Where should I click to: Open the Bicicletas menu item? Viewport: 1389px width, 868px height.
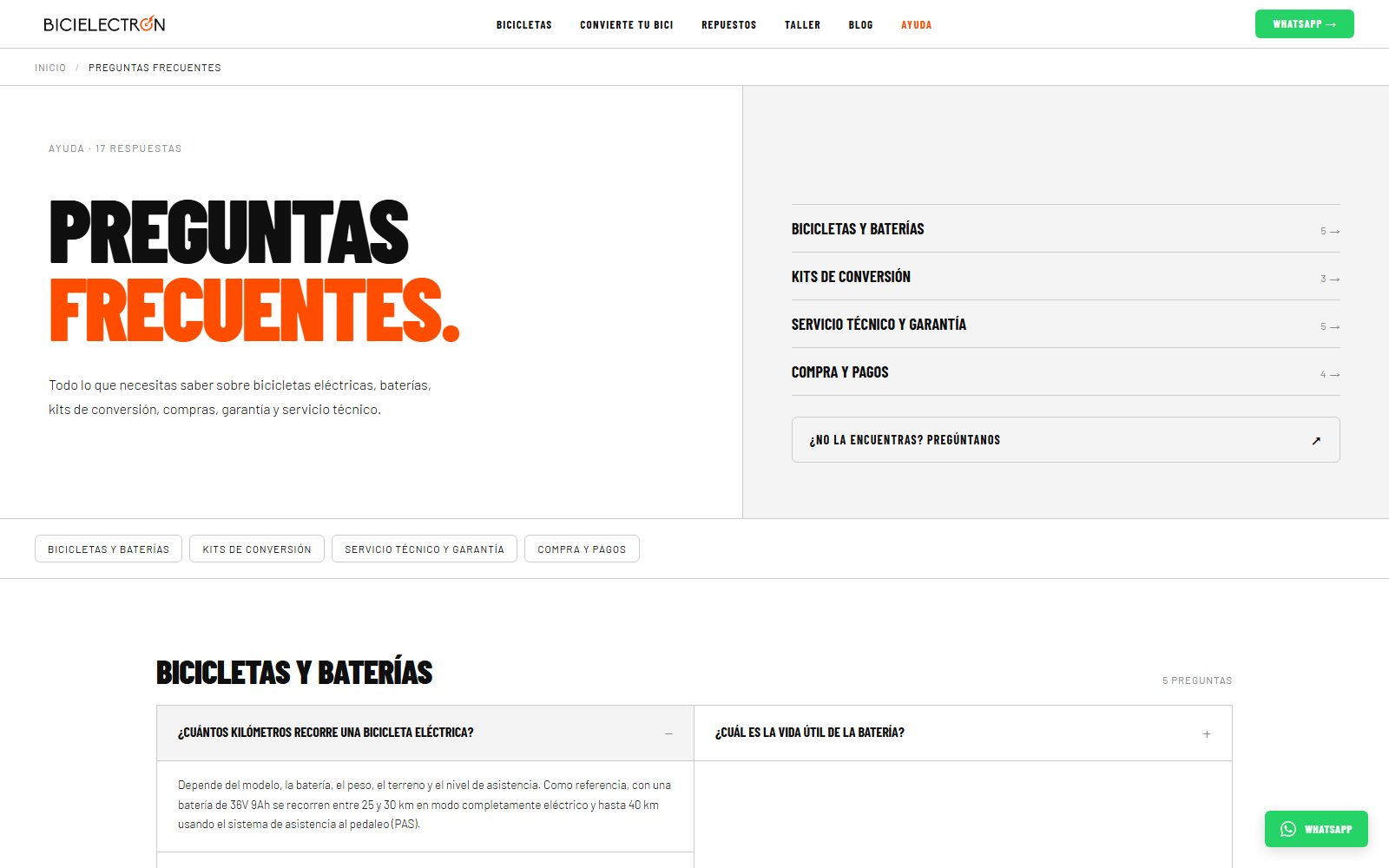[x=524, y=24]
